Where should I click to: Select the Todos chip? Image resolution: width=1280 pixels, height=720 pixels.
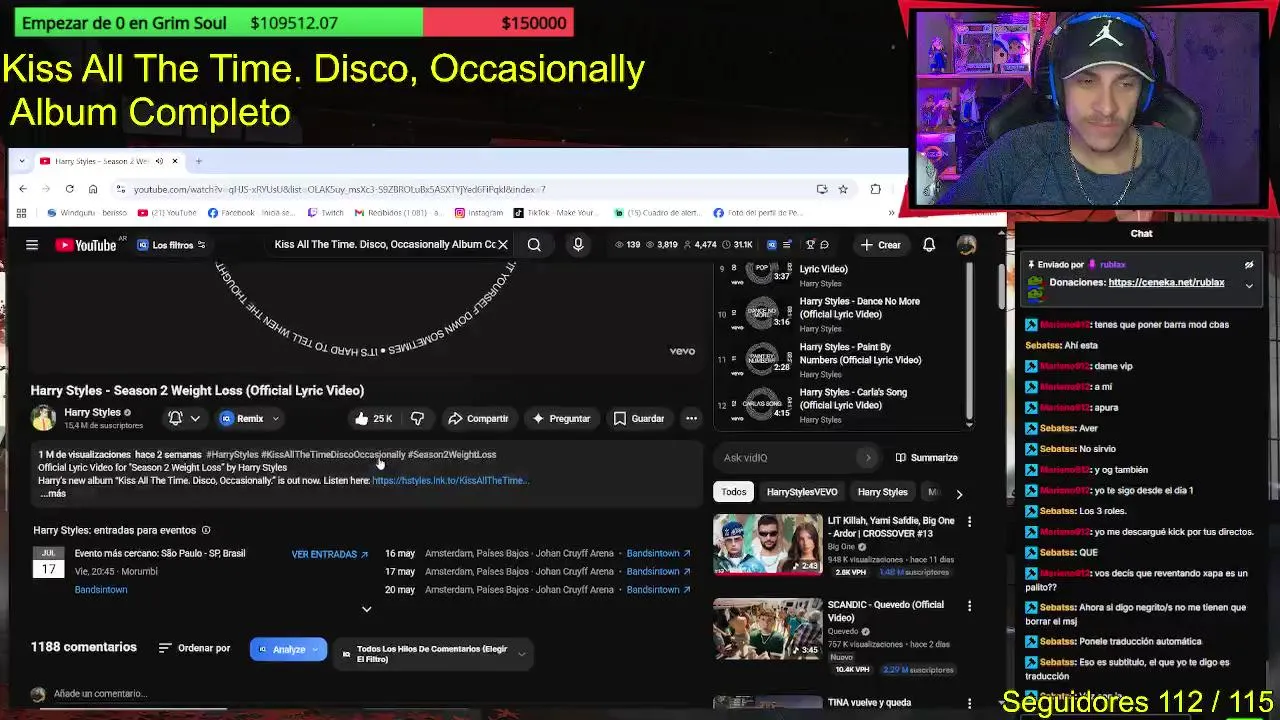[734, 492]
